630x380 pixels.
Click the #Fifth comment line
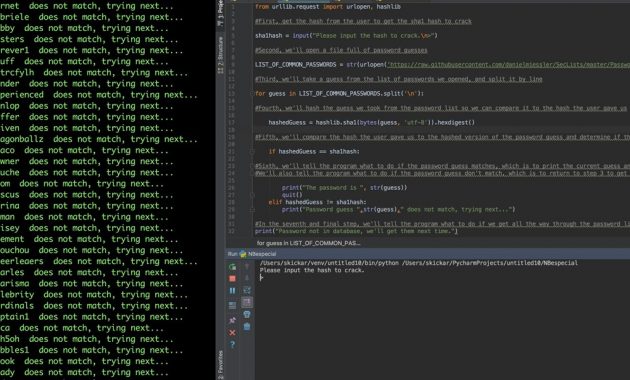pos(442,137)
